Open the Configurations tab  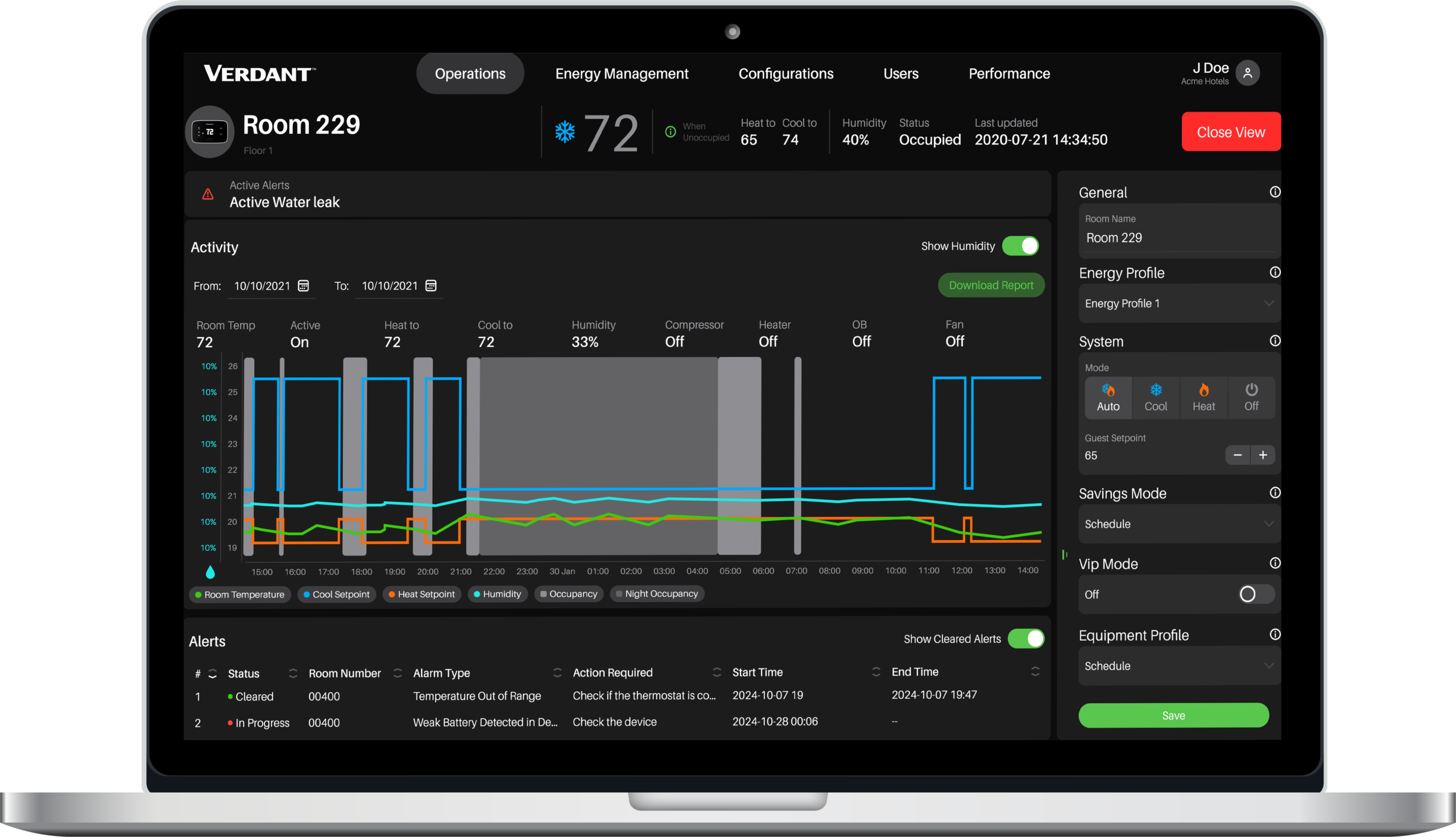[785, 73]
